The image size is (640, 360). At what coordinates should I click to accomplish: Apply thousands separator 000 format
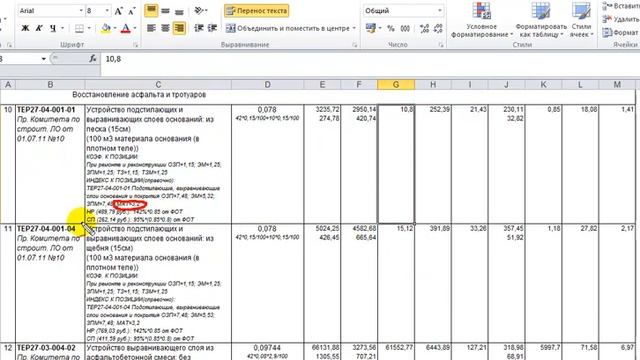tap(405, 28)
